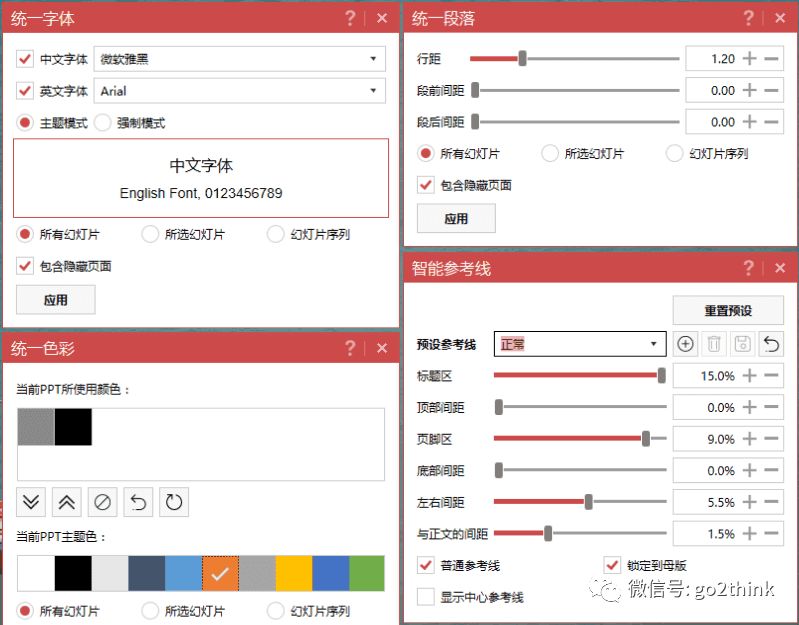
Task: Increase 段前间距 with the plus icon
Action: click(x=749, y=90)
